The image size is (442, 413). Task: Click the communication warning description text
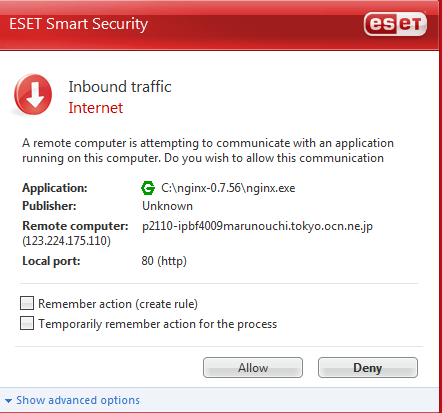[208, 150]
